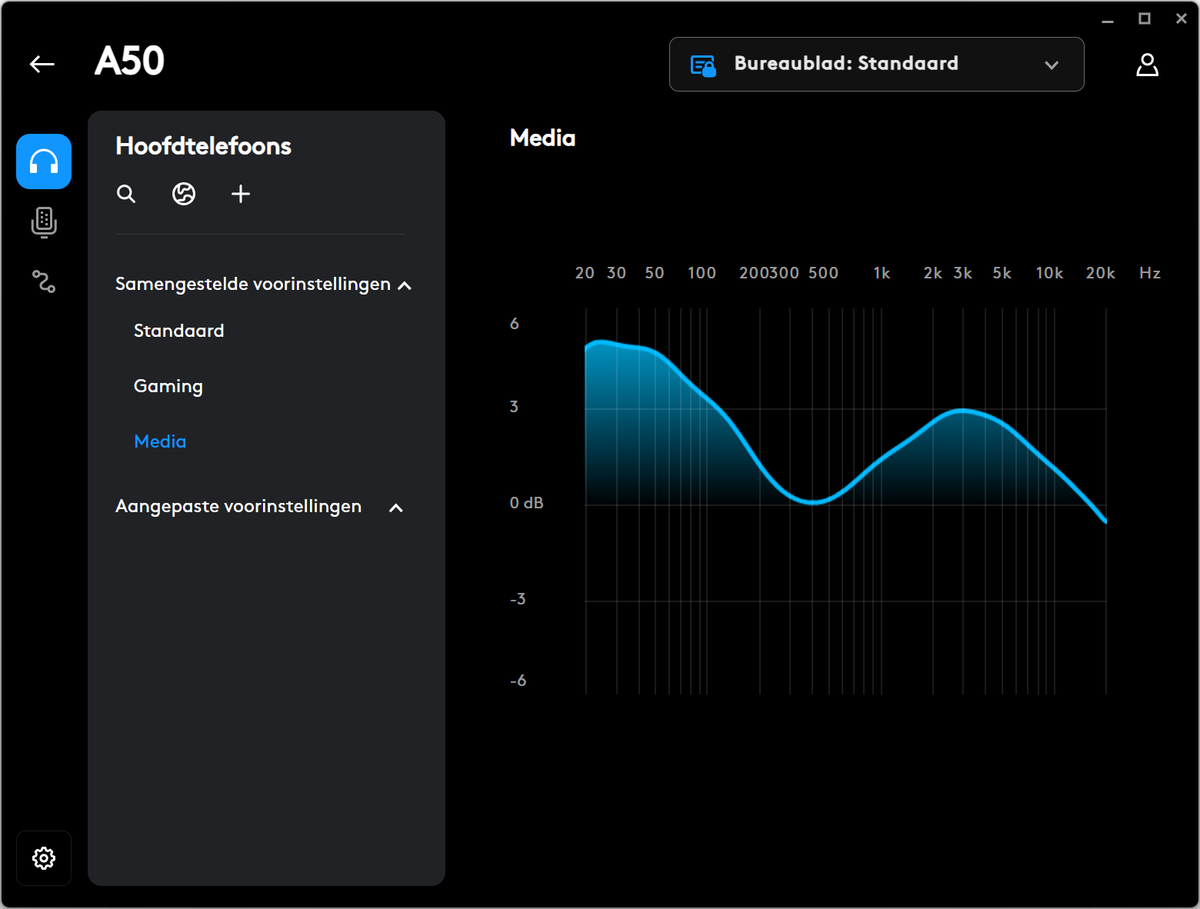Browse community presets globe icon
The image size is (1200, 909).
point(184,194)
